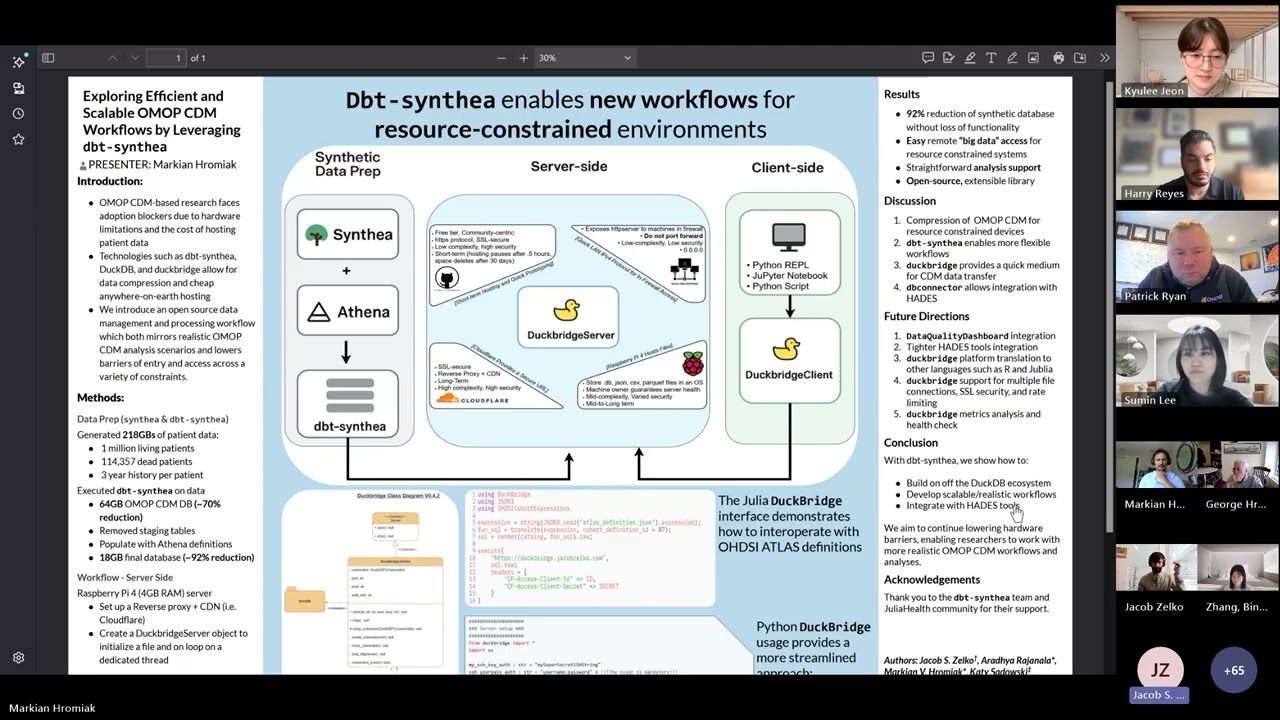Screen dimensions: 1280x720
Task: Click the DuckbridgeClient duck icon
Action: click(x=786, y=349)
